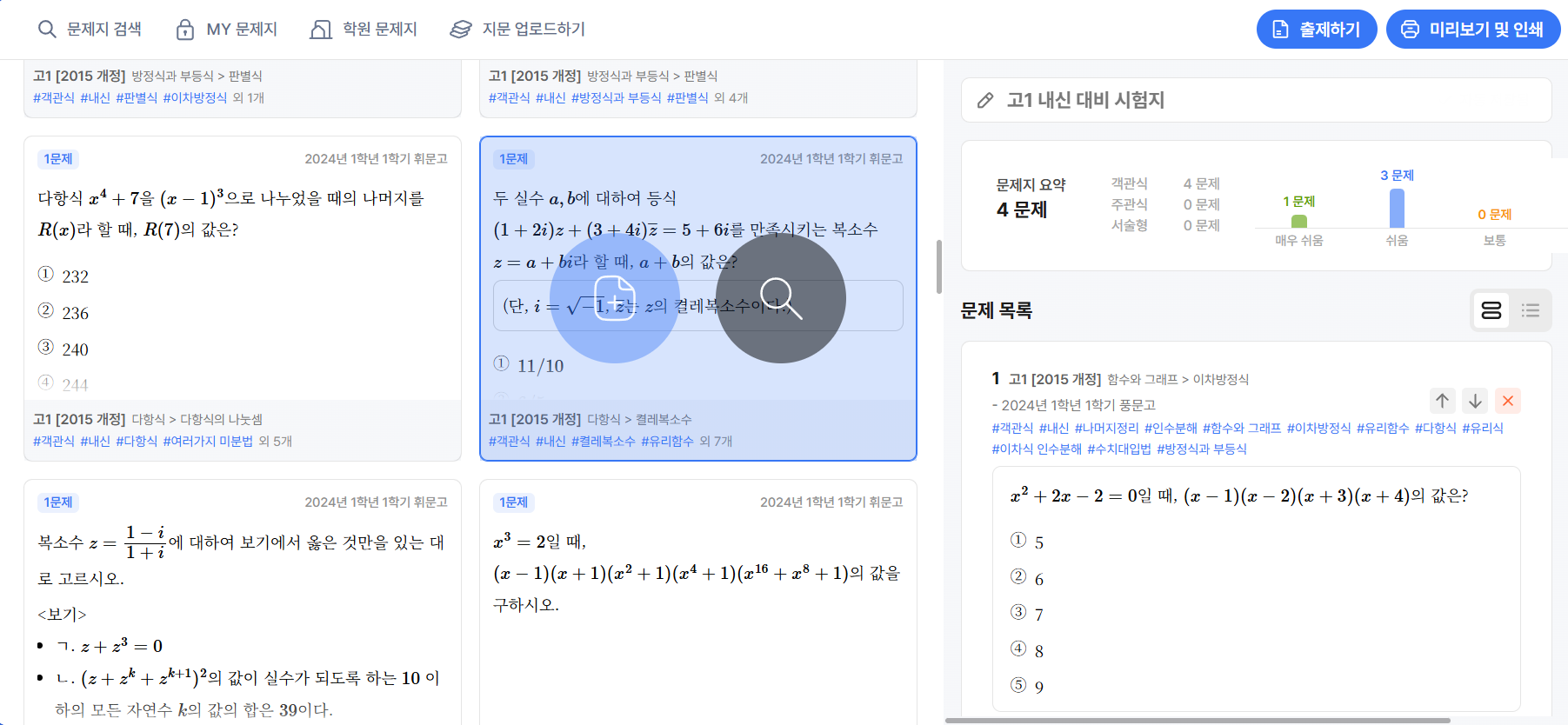
Task: Move problem 1 up with the arrow
Action: click(x=1443, y=401)
